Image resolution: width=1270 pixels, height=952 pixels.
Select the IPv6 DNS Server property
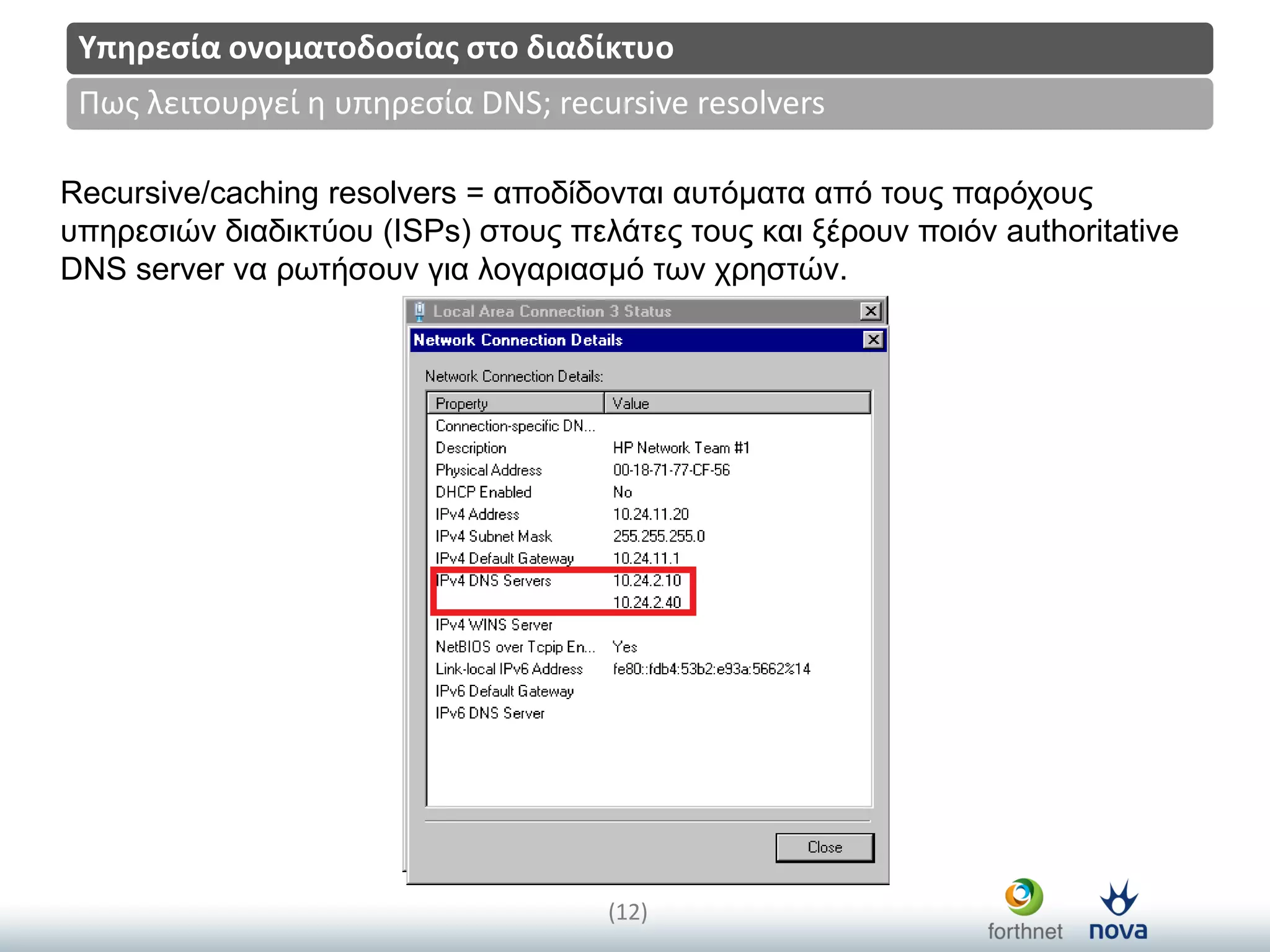click(490, 713)
